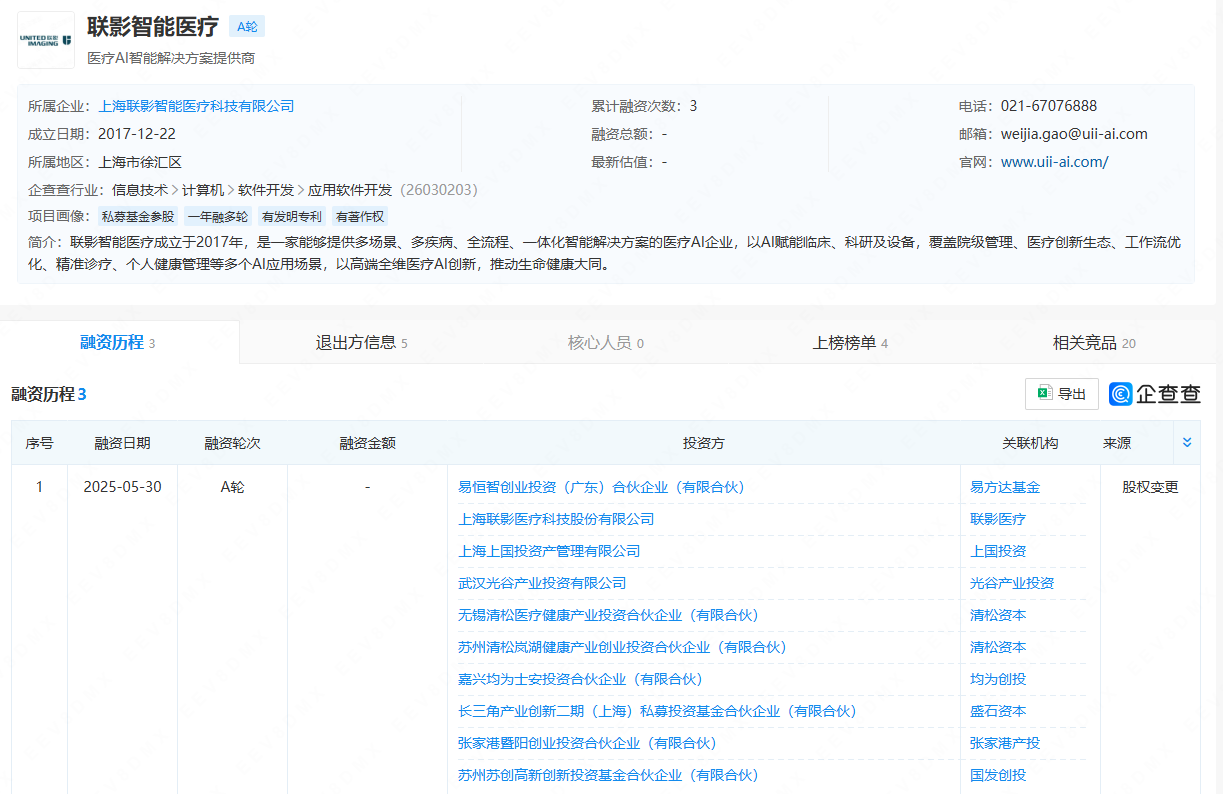Select the 有著作权 tag
Viewport: 1223px width, 794px height.
360,216
